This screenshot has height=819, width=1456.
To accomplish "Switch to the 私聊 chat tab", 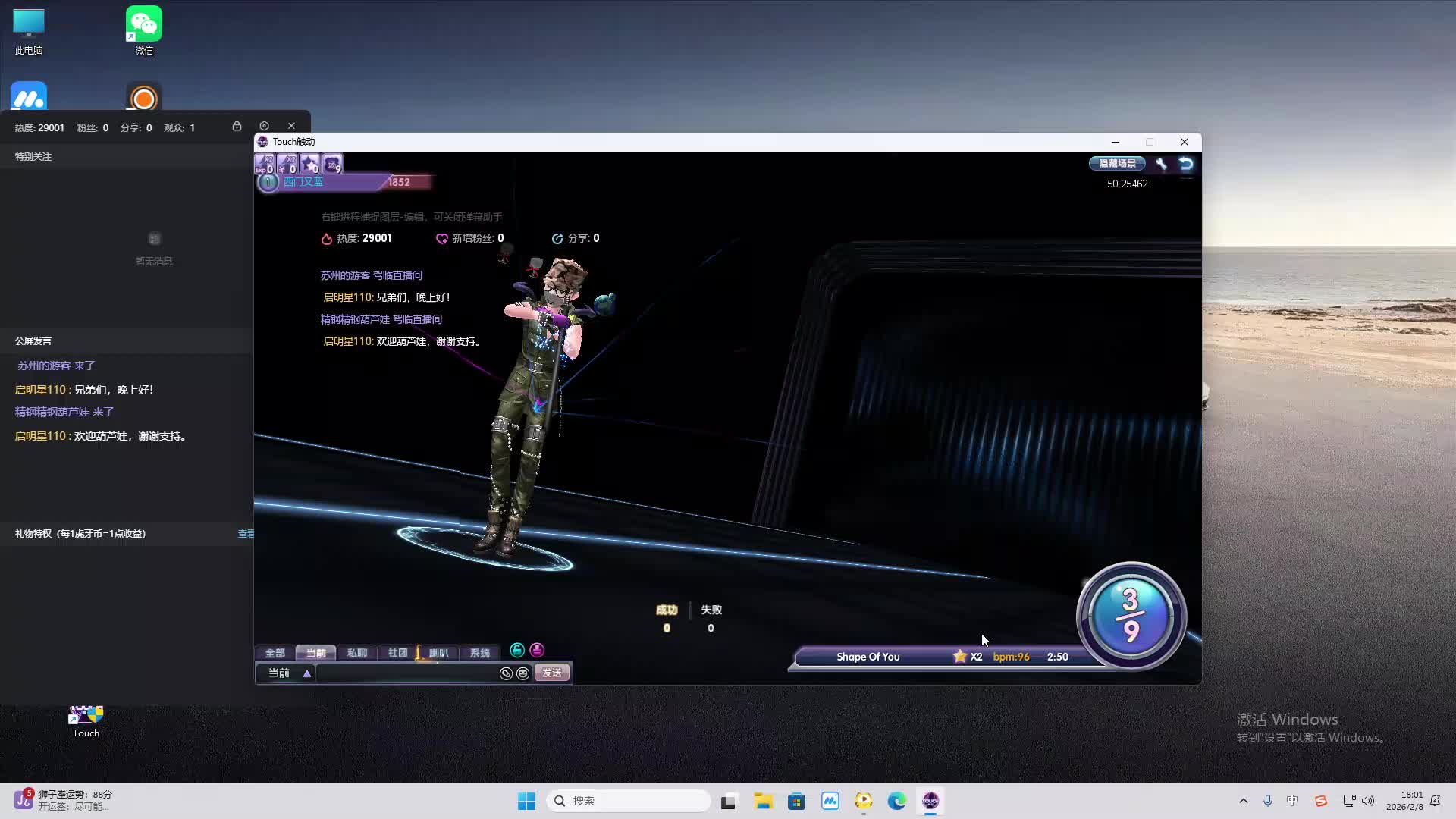I will tap(356, 653).
